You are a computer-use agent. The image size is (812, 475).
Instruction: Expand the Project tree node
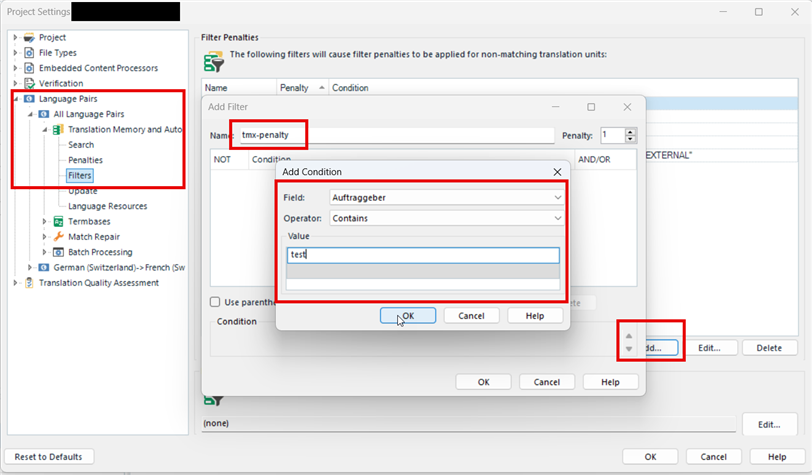(x=15, y=37)
